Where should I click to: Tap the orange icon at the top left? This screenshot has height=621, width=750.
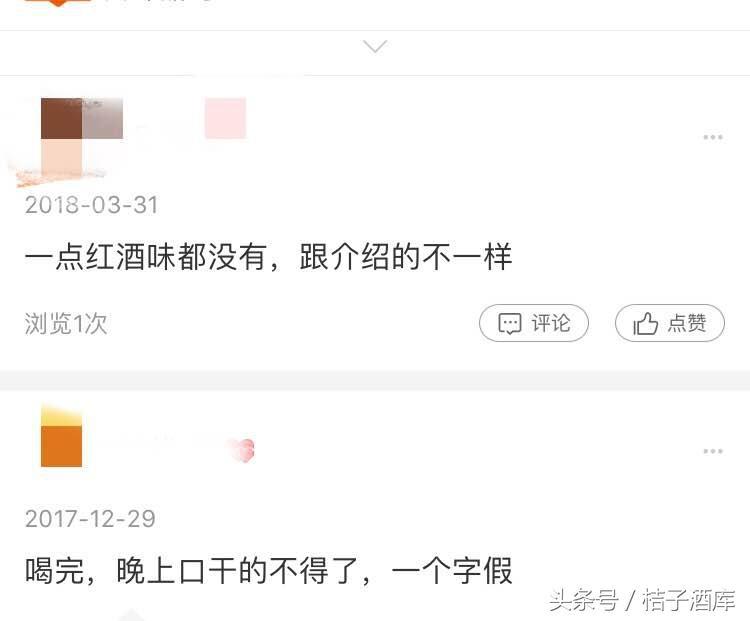[57, 3]
